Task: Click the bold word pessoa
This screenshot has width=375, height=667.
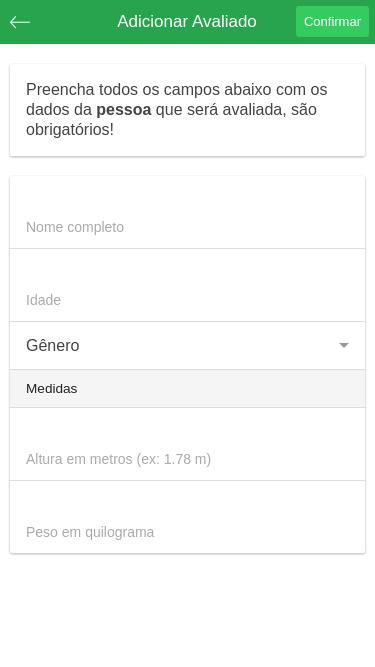Action: click(x=124, y=110)
